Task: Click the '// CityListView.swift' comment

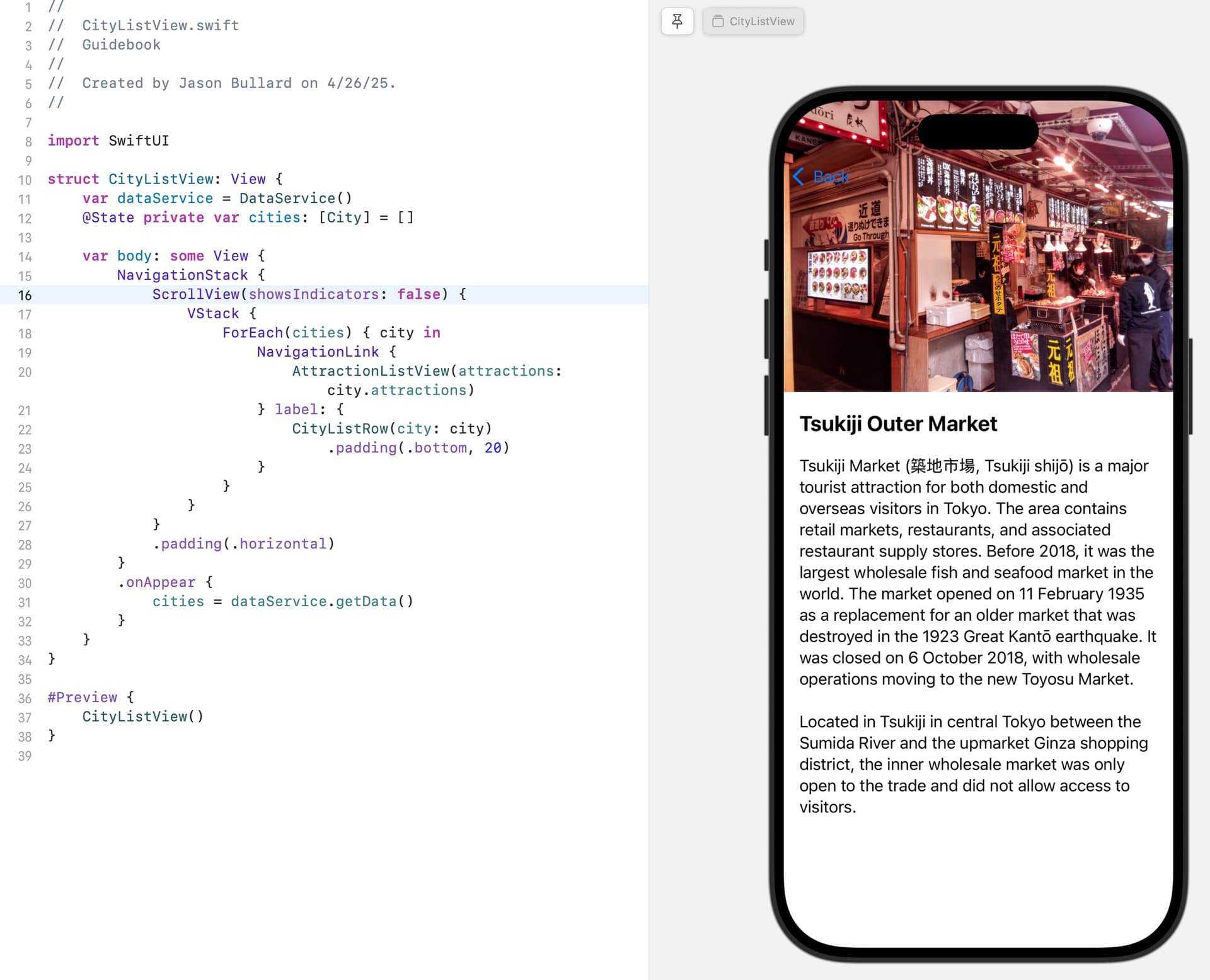Action: [144, 26]
